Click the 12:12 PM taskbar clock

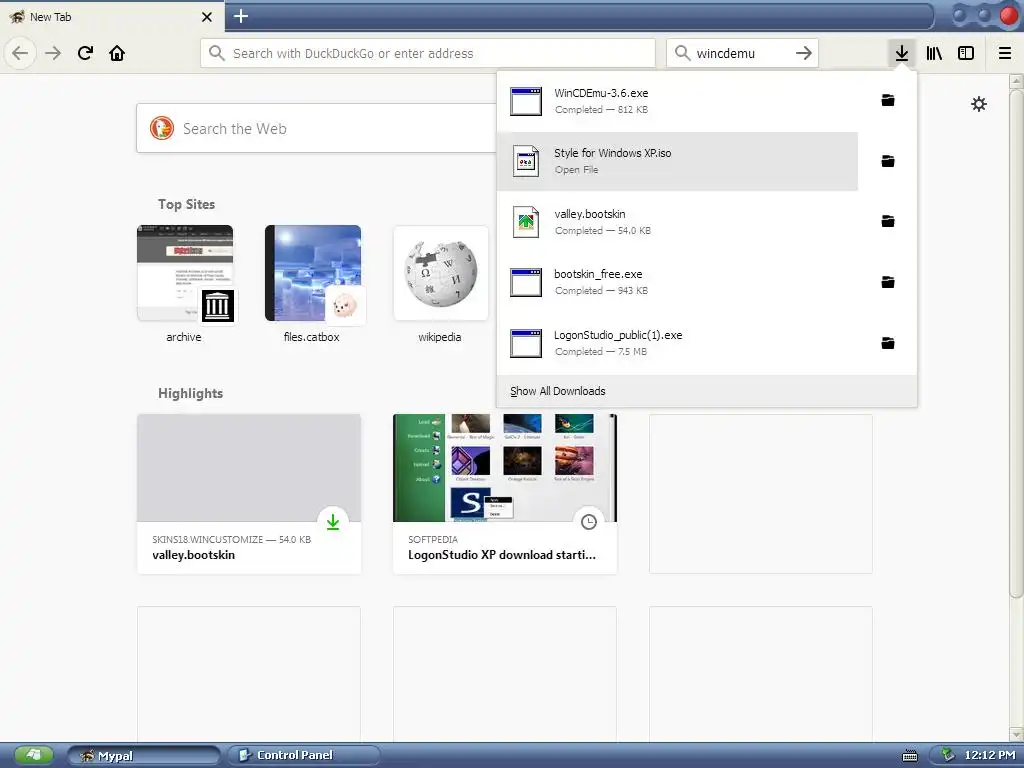(x=989, y=755)
